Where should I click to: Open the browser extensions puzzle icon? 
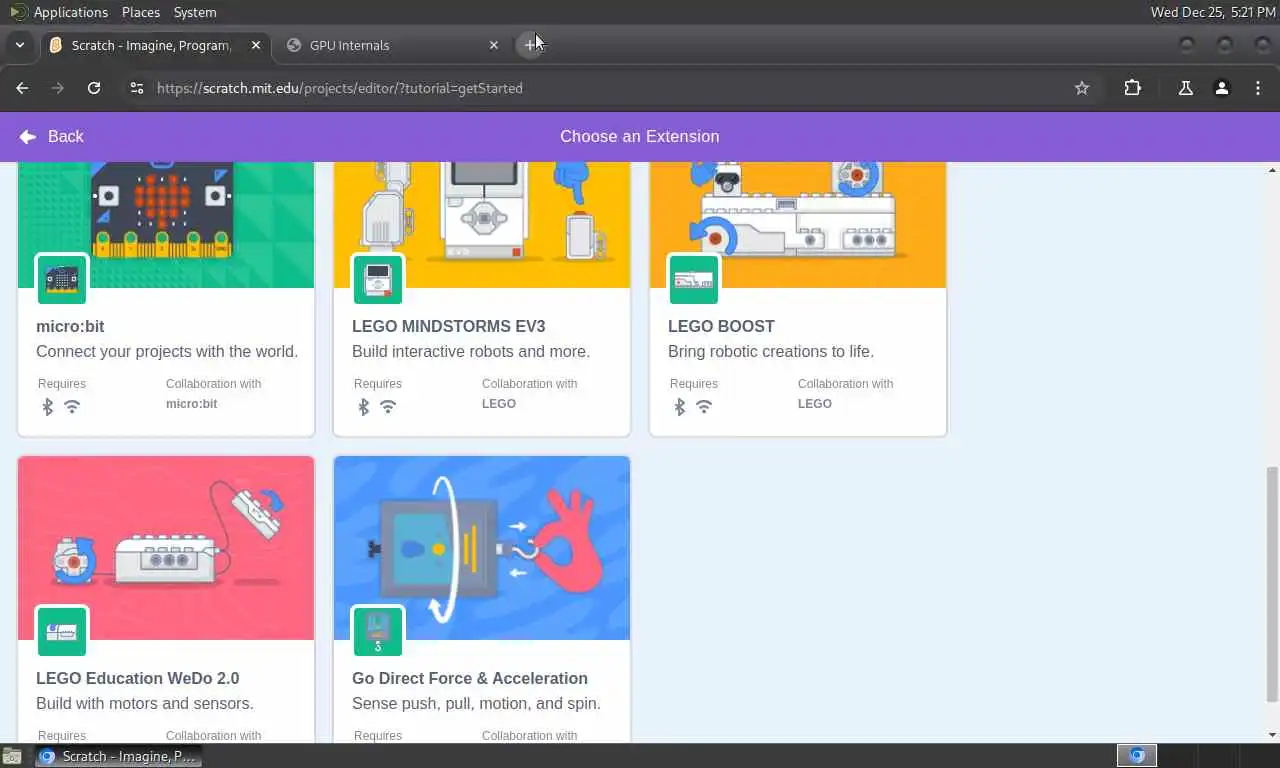(x=1132, y=88)
